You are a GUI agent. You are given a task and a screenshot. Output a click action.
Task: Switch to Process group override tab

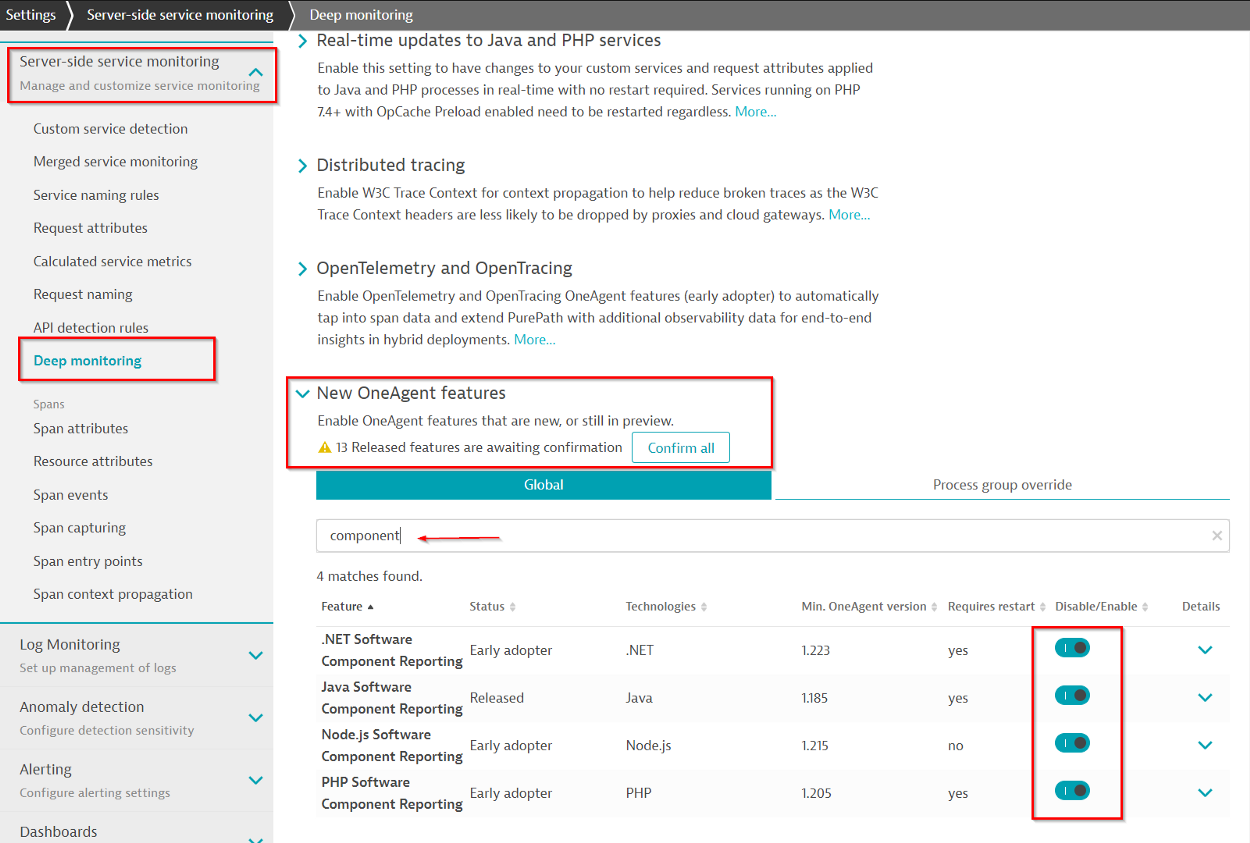pos(1002,485)
